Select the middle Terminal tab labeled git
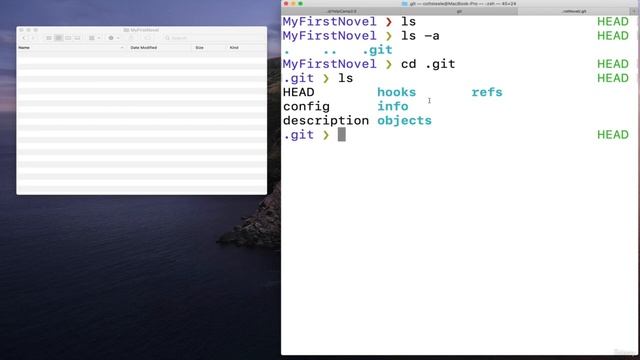This screenshot has height=360, width=640. tap(459, 11)
